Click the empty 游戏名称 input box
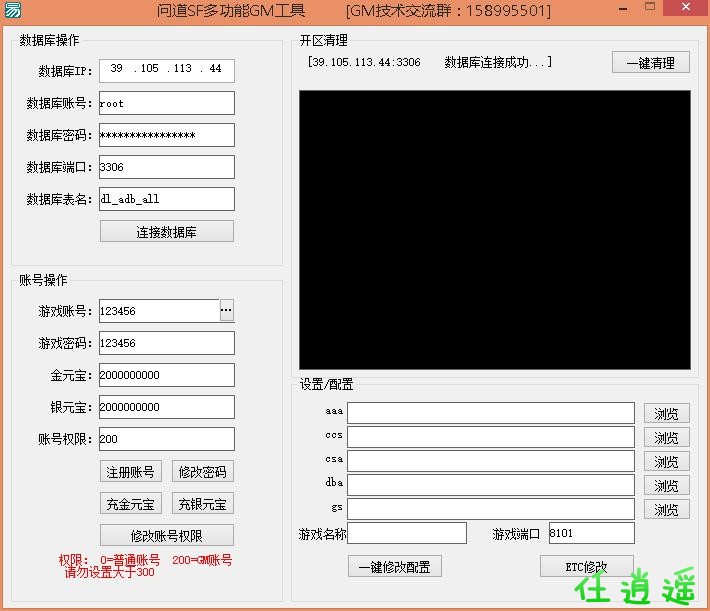 [407, 534]
